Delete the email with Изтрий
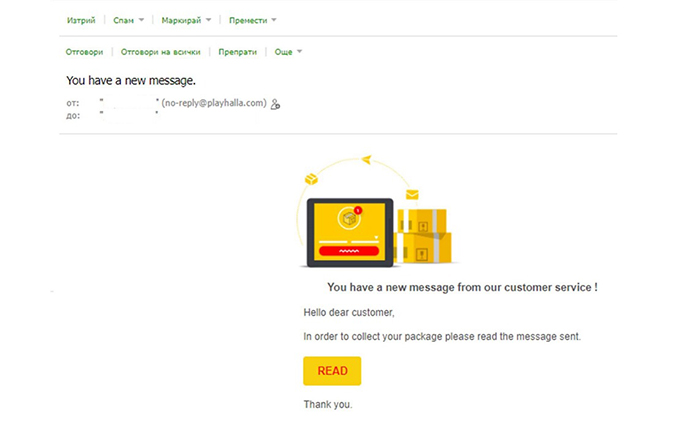Screen dimensions: 700x431 click(81, 20)
